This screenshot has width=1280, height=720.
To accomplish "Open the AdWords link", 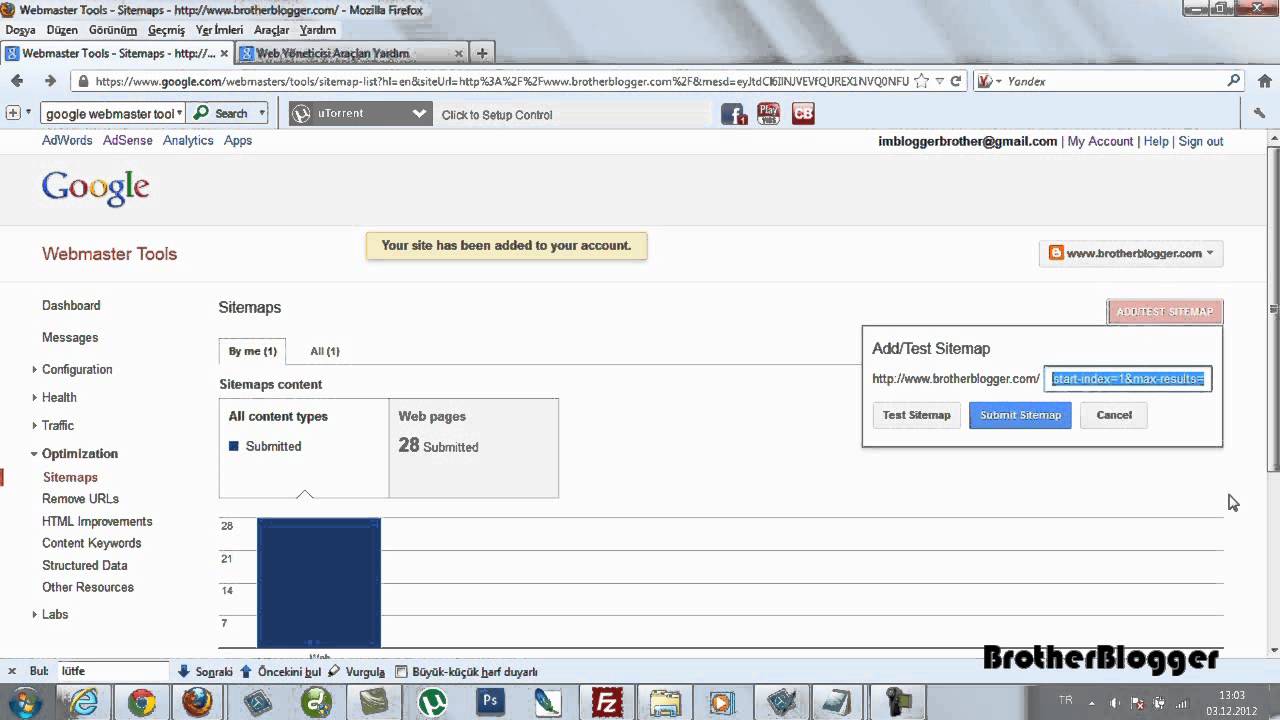I will coord(67,140).
